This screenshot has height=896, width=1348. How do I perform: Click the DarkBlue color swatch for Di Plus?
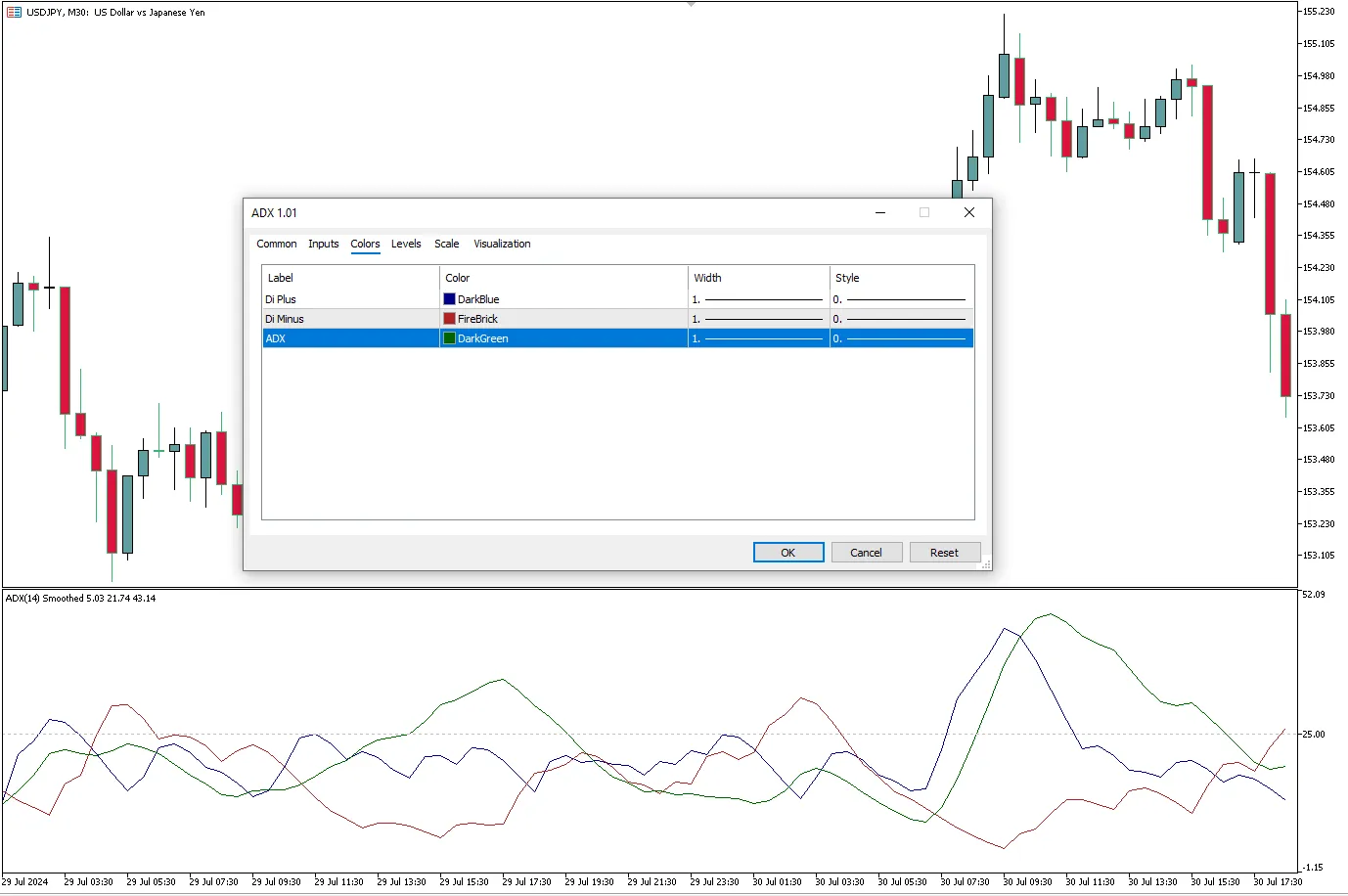tap(450, 299)
